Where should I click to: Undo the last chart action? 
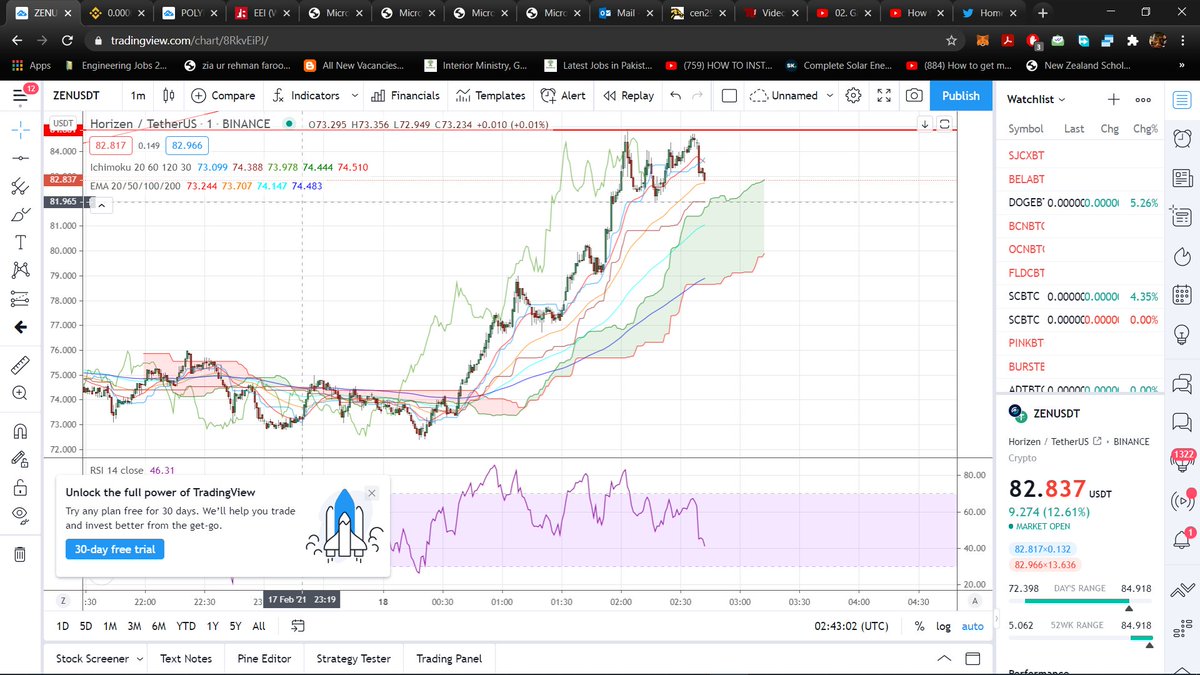click(x=676, y=95)
